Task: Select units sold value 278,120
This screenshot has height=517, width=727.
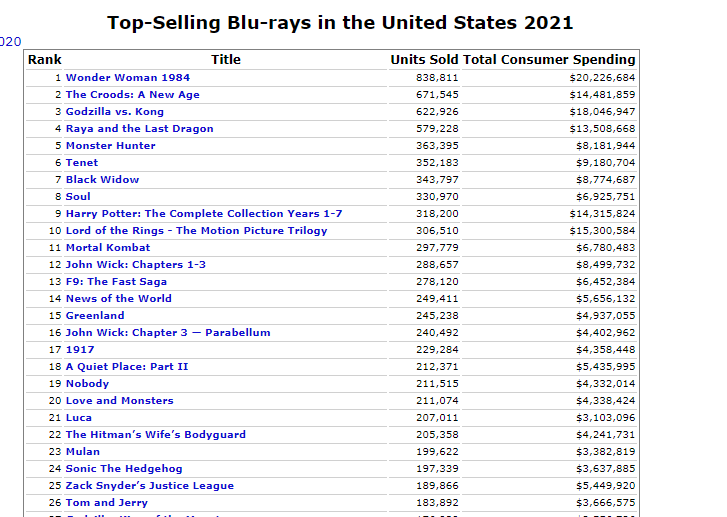Action: coord(437,281)
